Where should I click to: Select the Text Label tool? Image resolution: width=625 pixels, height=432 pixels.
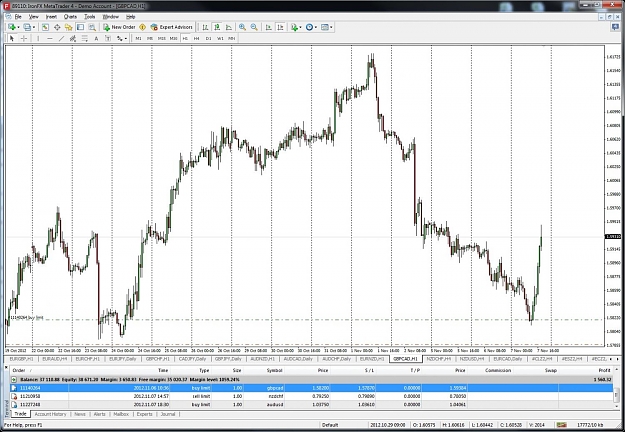point(108,38)
